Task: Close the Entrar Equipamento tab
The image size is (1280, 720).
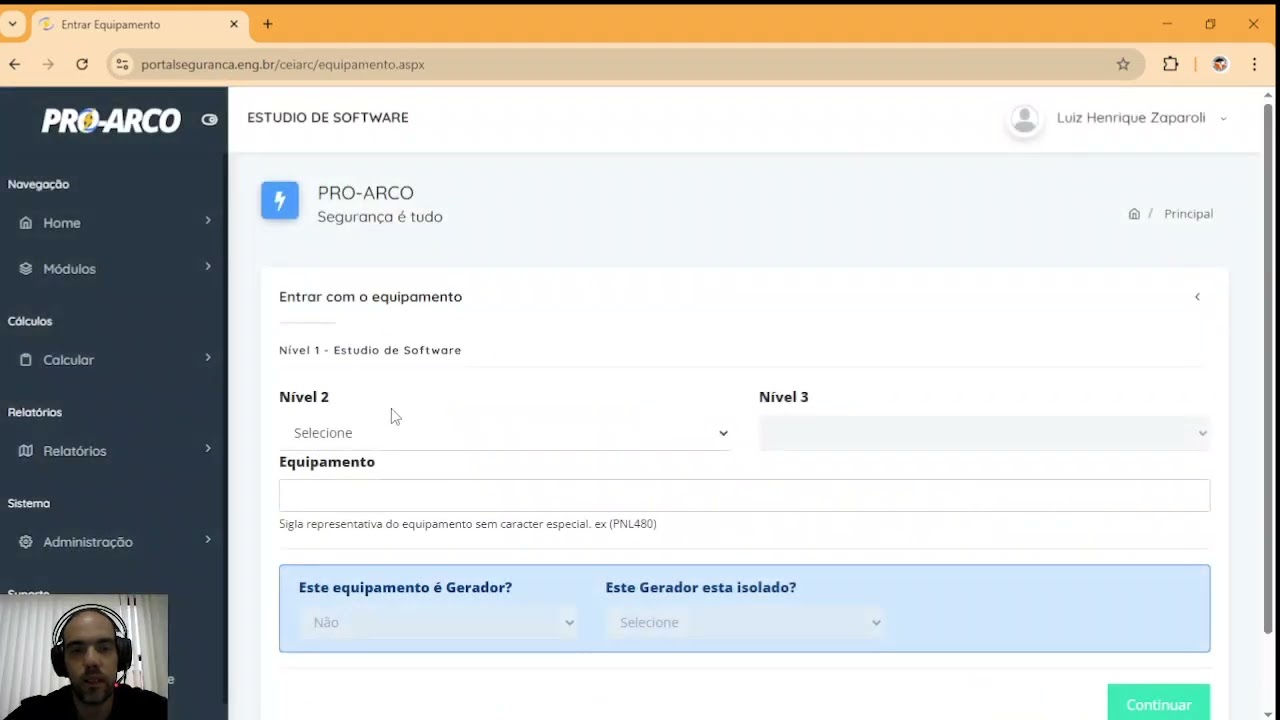Action: [234, 24]
